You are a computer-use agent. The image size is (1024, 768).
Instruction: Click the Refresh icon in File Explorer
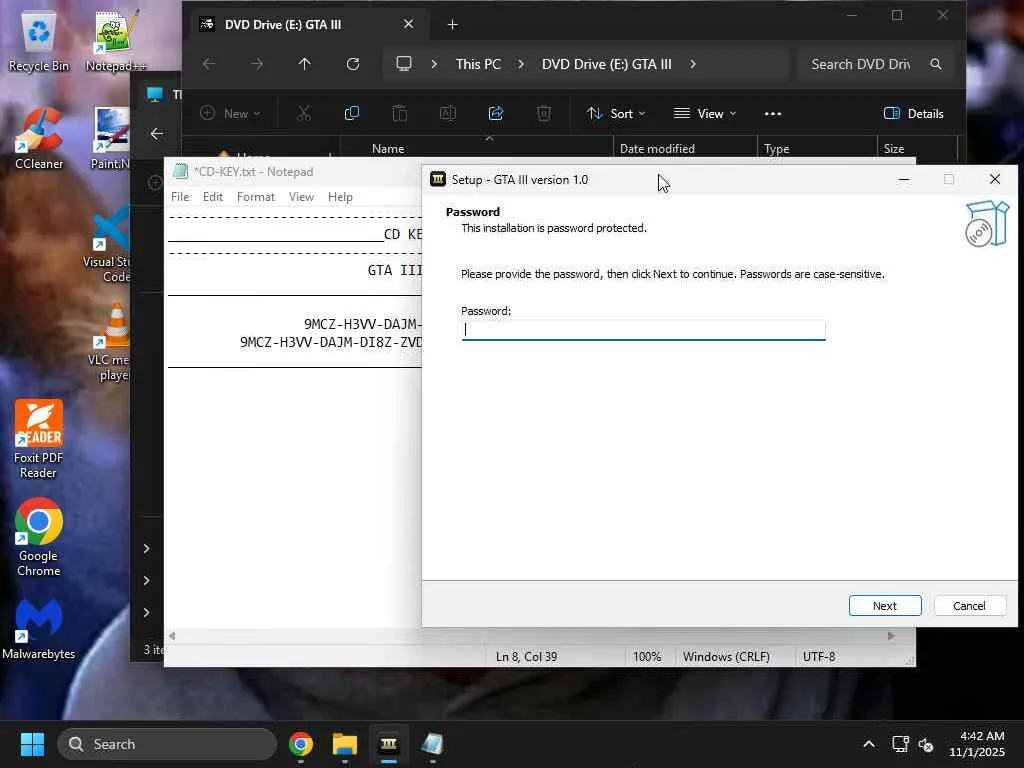point(353,64)
